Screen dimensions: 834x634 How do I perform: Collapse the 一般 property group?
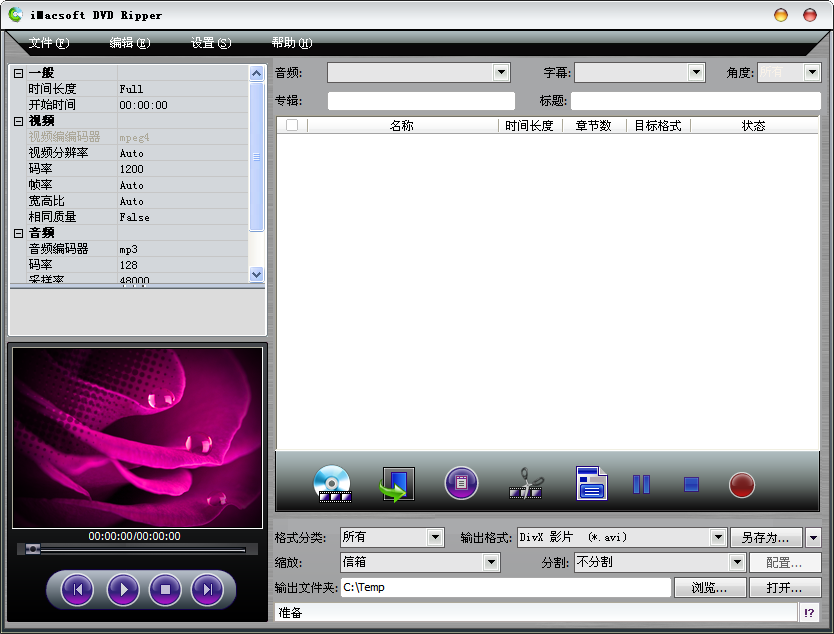tap(18, 73)
